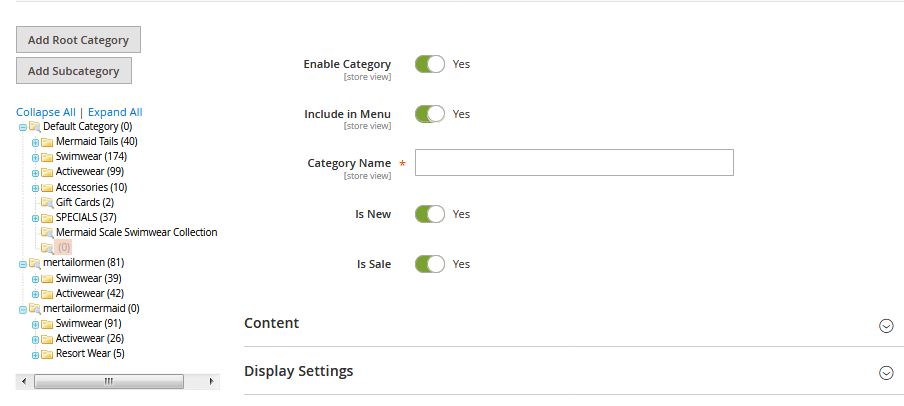Image resolution: width=904 pixels, height=406 pixels.
Task: Expand the Display Settings section chevron
Action: point(885,373)
